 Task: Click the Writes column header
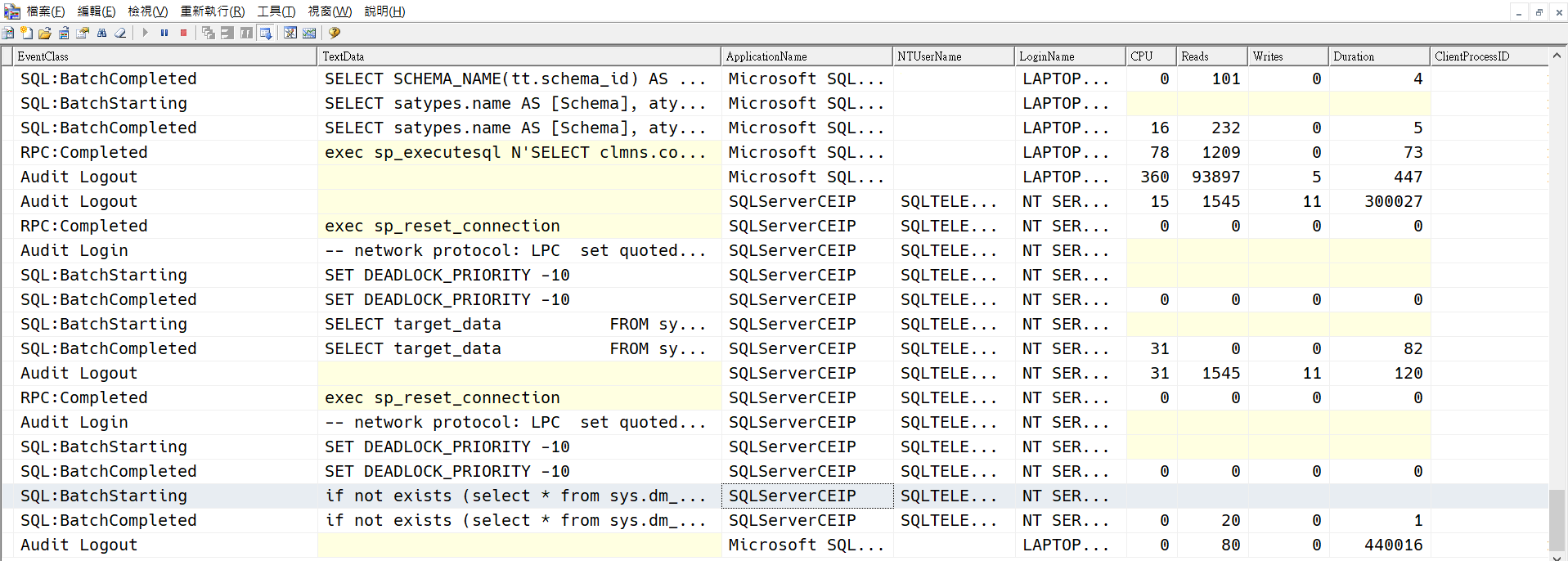(x=1289, y=56)
